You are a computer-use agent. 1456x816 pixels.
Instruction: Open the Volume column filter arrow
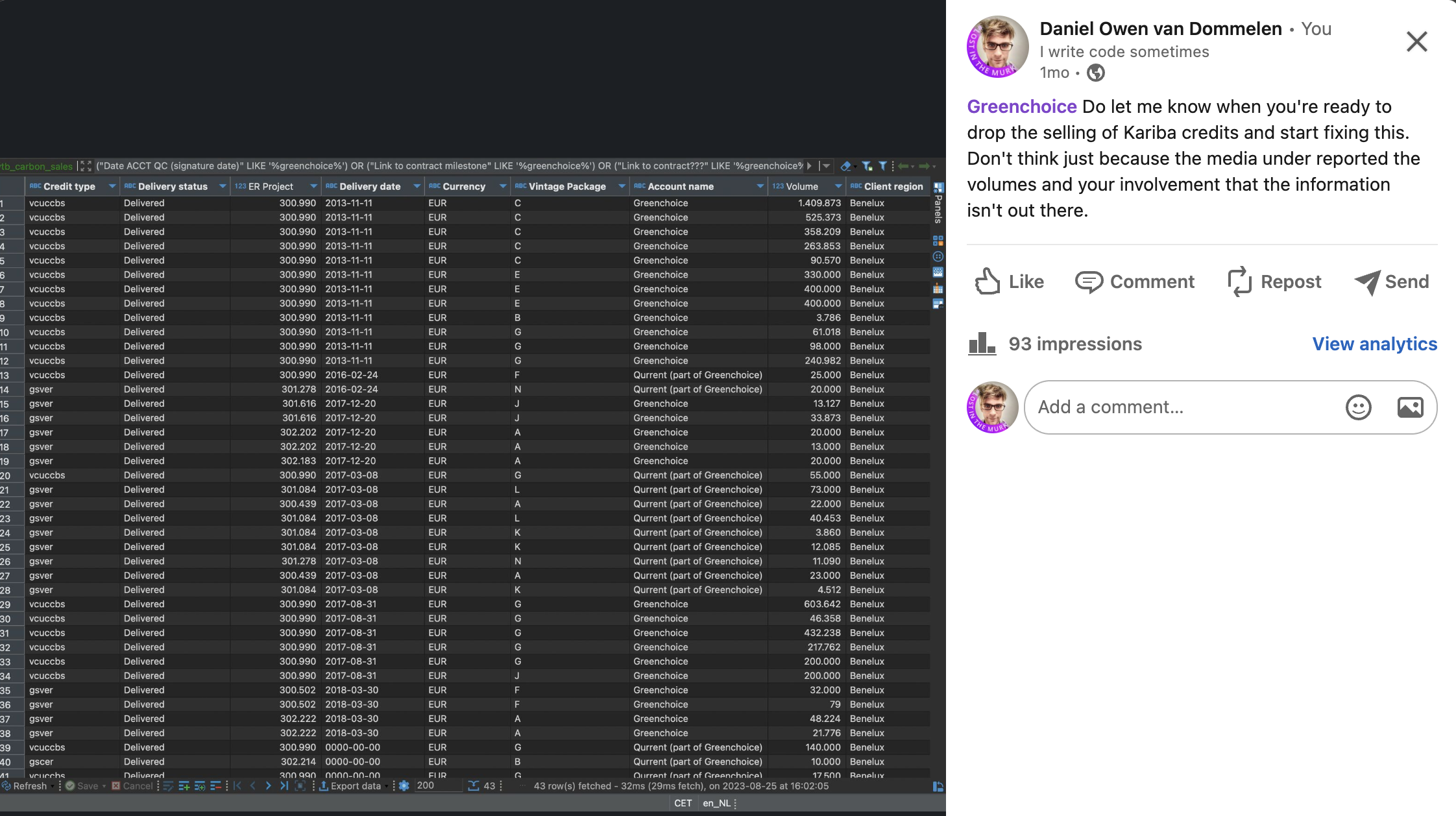click(838, 187)
